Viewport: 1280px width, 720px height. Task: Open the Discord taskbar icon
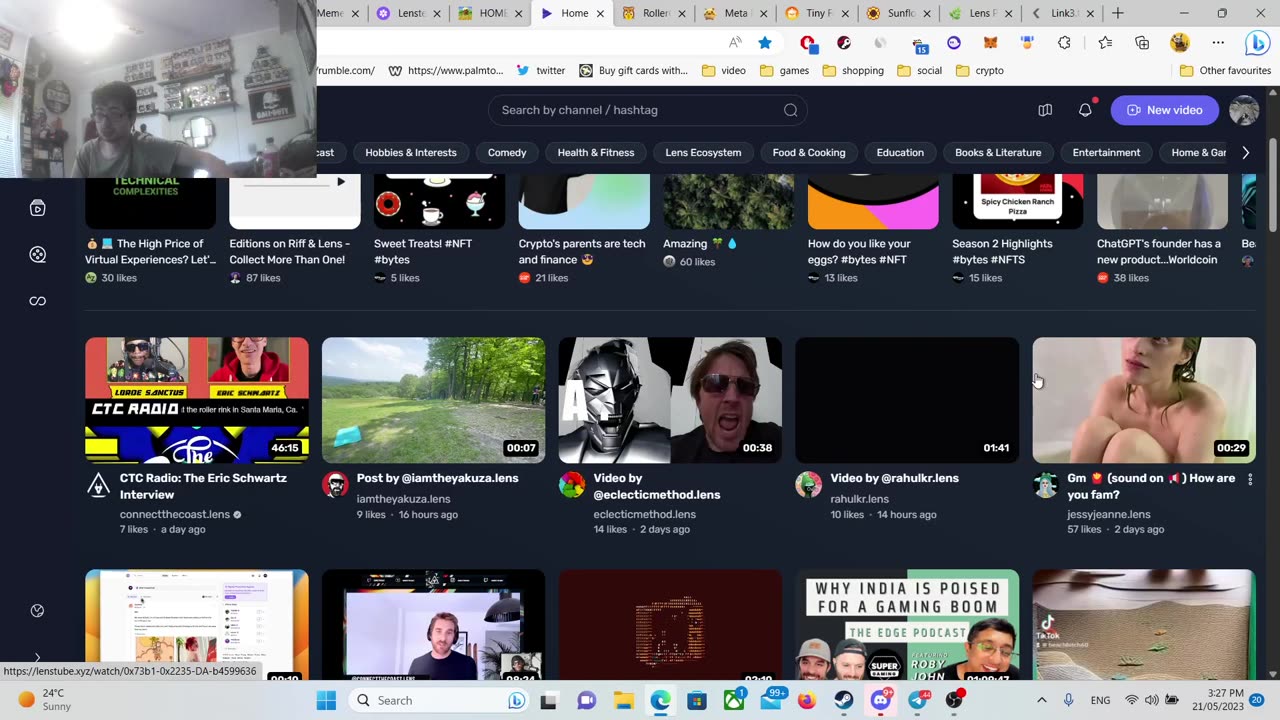[x=880, y=700]
